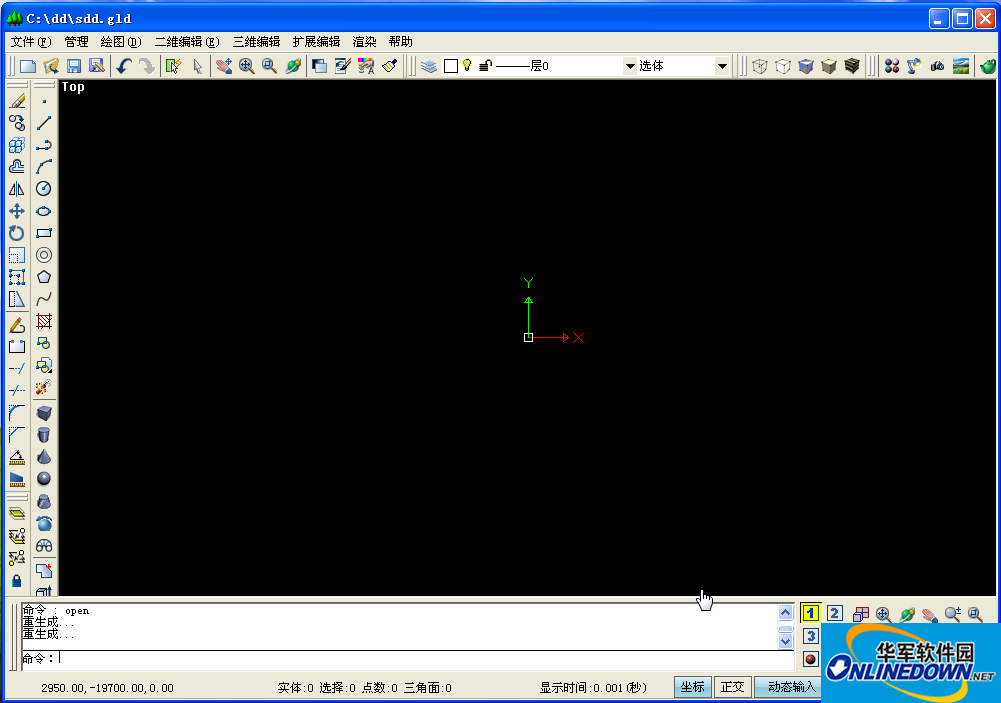The image size is (1001, 703).
Task: Open the 渲染 menu
Action: pyautogui.click(x=365, y=42)
